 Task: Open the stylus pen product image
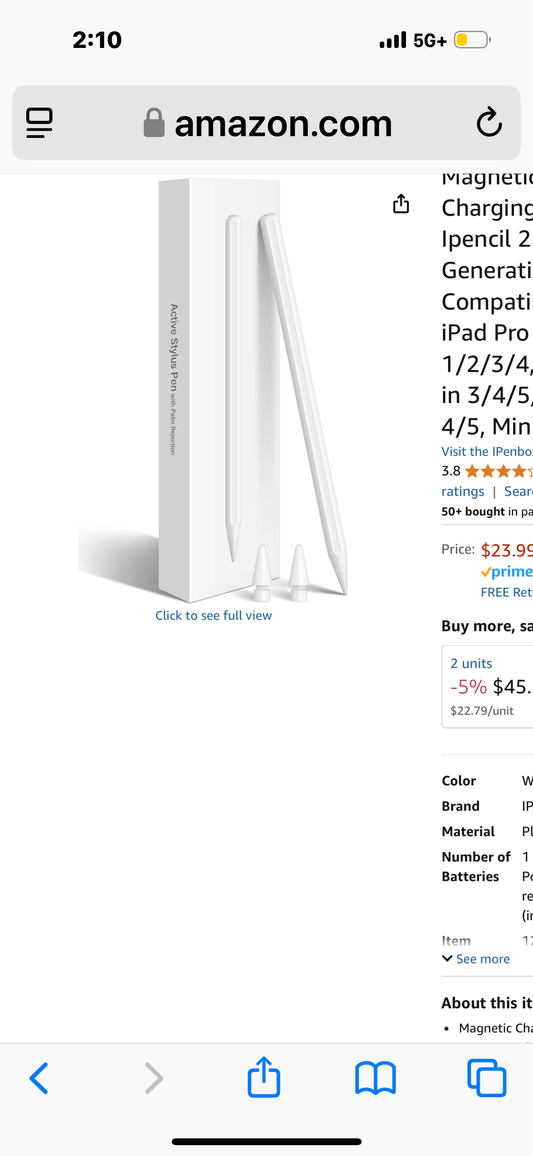213,391
